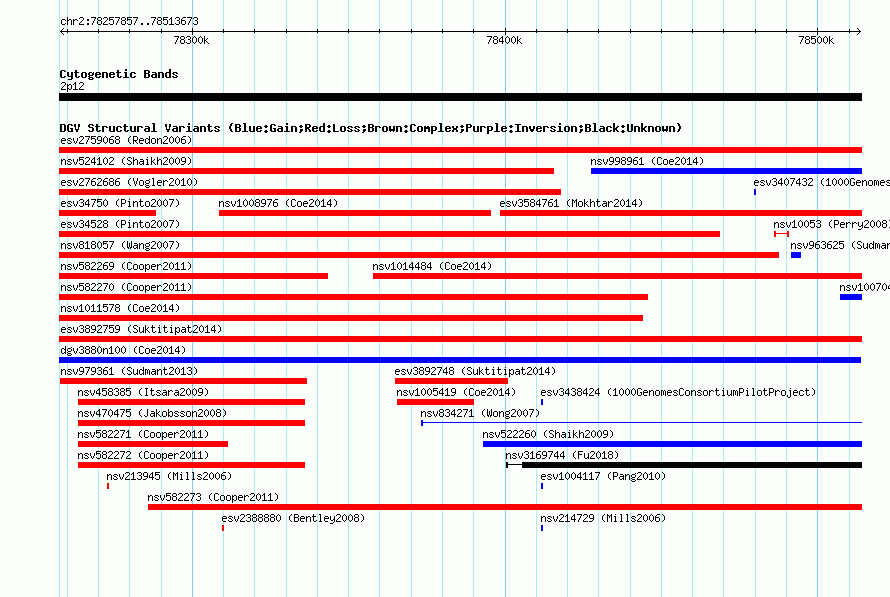Click the thin blue nsv834271 variant line
This screenshot has height=597, width=890.
tap(641, 423)
